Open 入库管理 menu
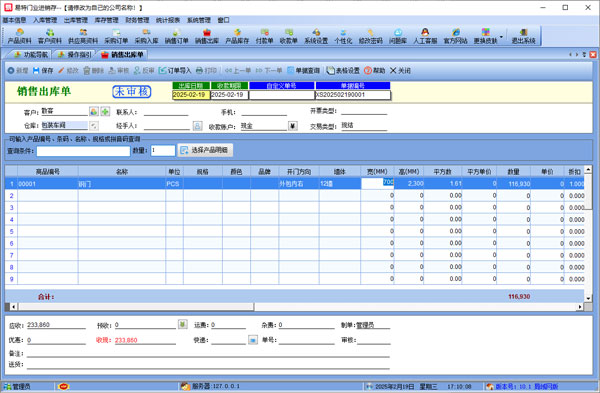This screenshot has width=600, height=393. [x=45, y=20]
